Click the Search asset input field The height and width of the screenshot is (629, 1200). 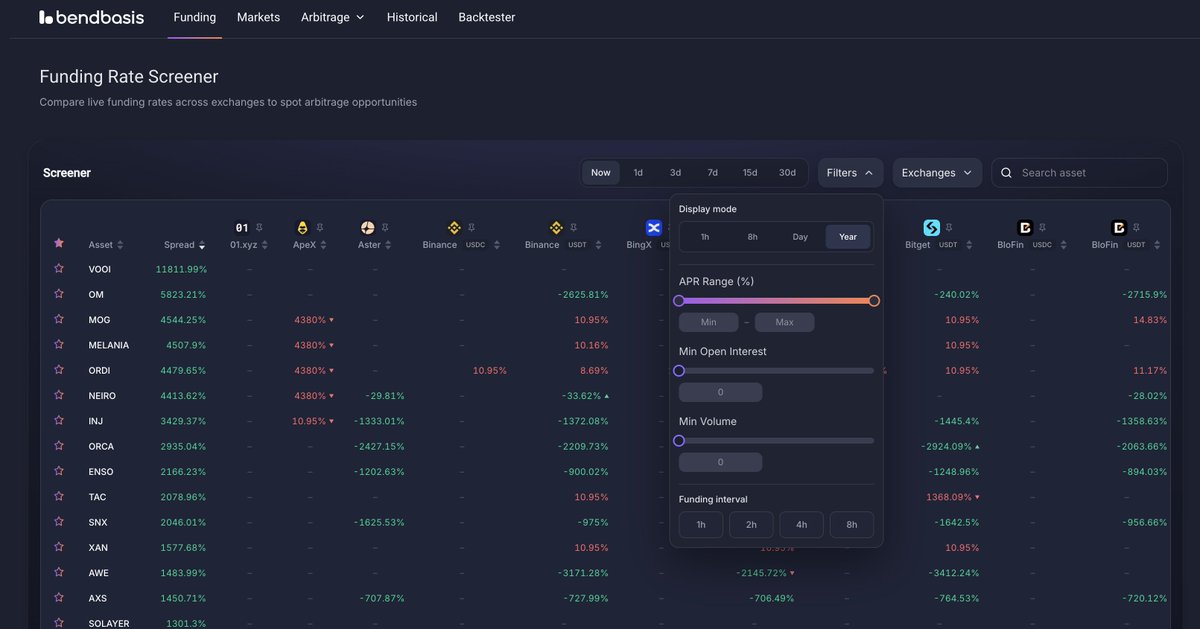pos(1079,173)
